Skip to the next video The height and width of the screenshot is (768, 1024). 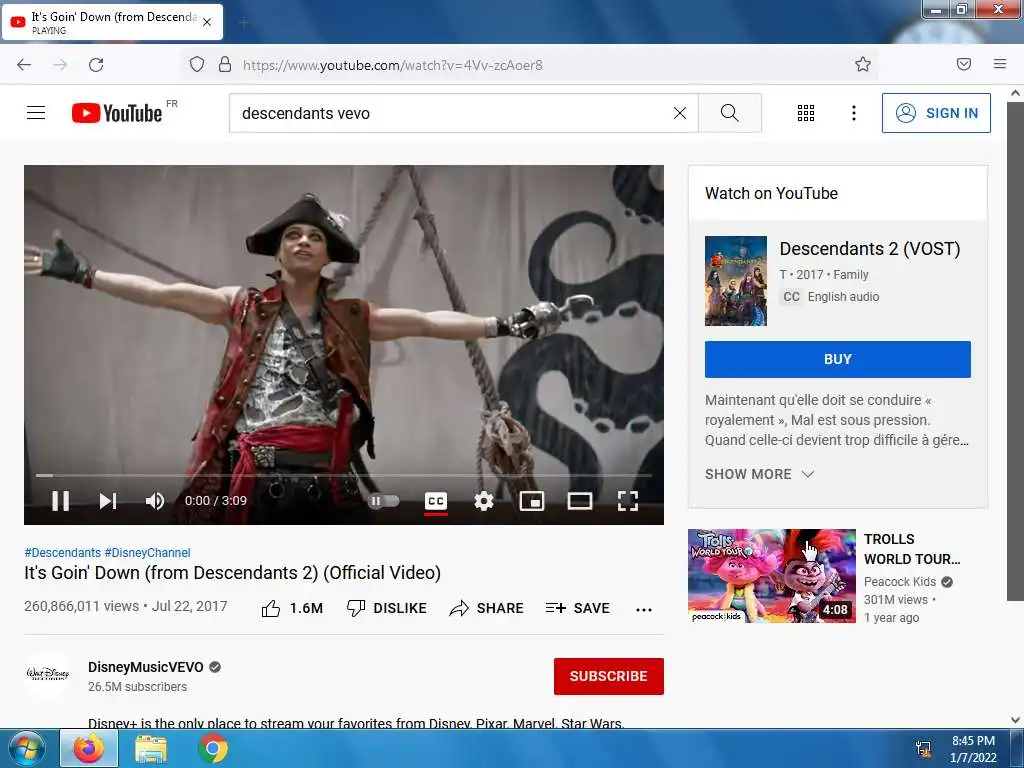[108, 501]
